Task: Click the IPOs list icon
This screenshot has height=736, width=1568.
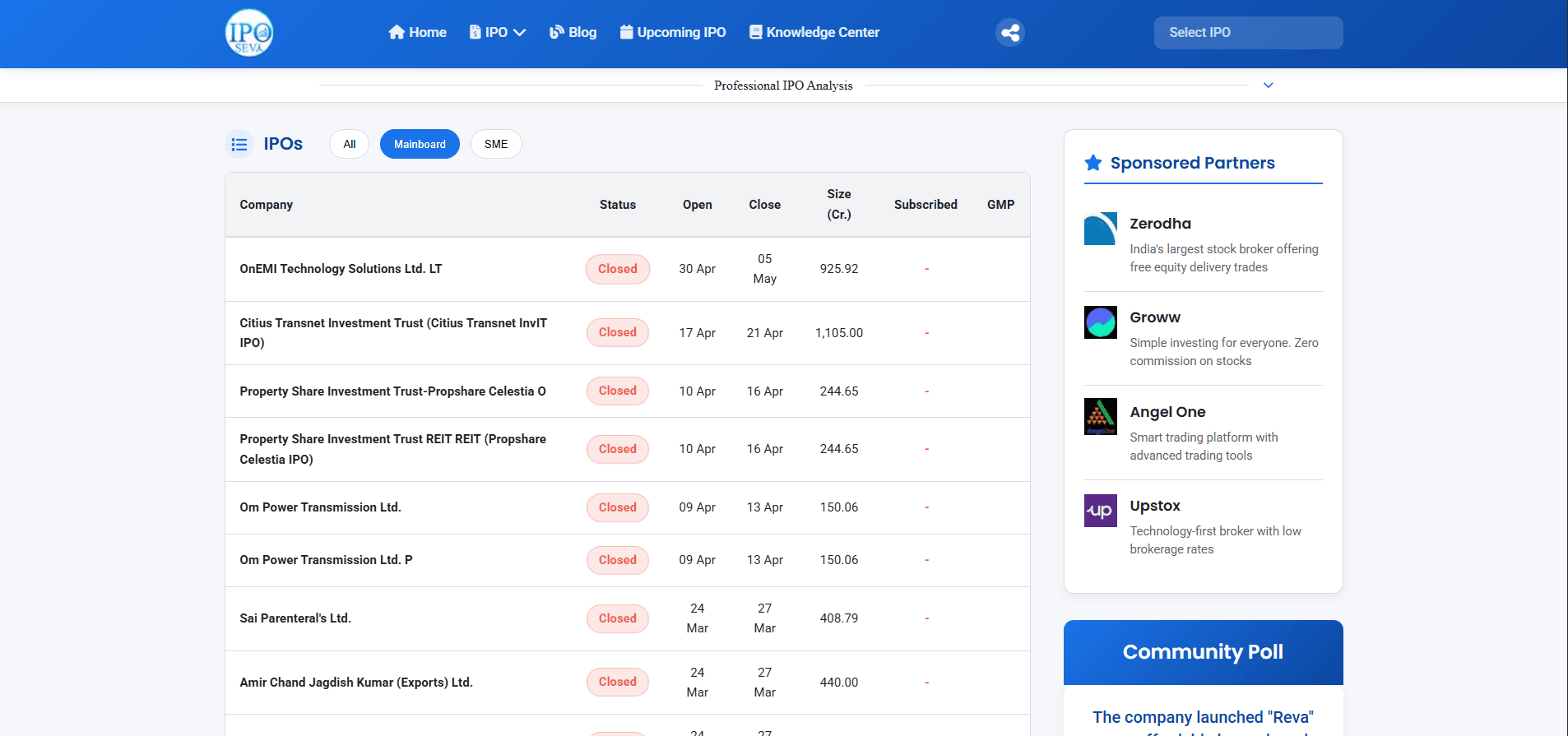Action: coord(239,145)
